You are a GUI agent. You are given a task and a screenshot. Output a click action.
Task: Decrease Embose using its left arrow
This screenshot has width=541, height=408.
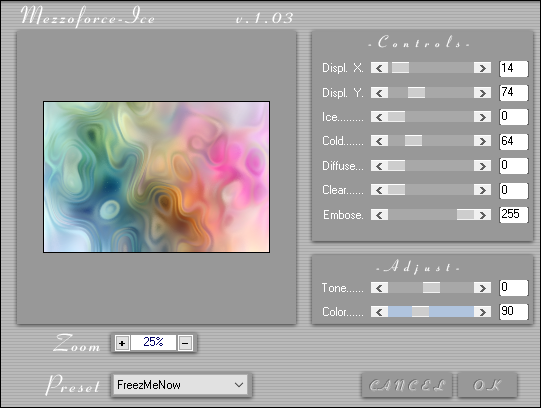380,215
